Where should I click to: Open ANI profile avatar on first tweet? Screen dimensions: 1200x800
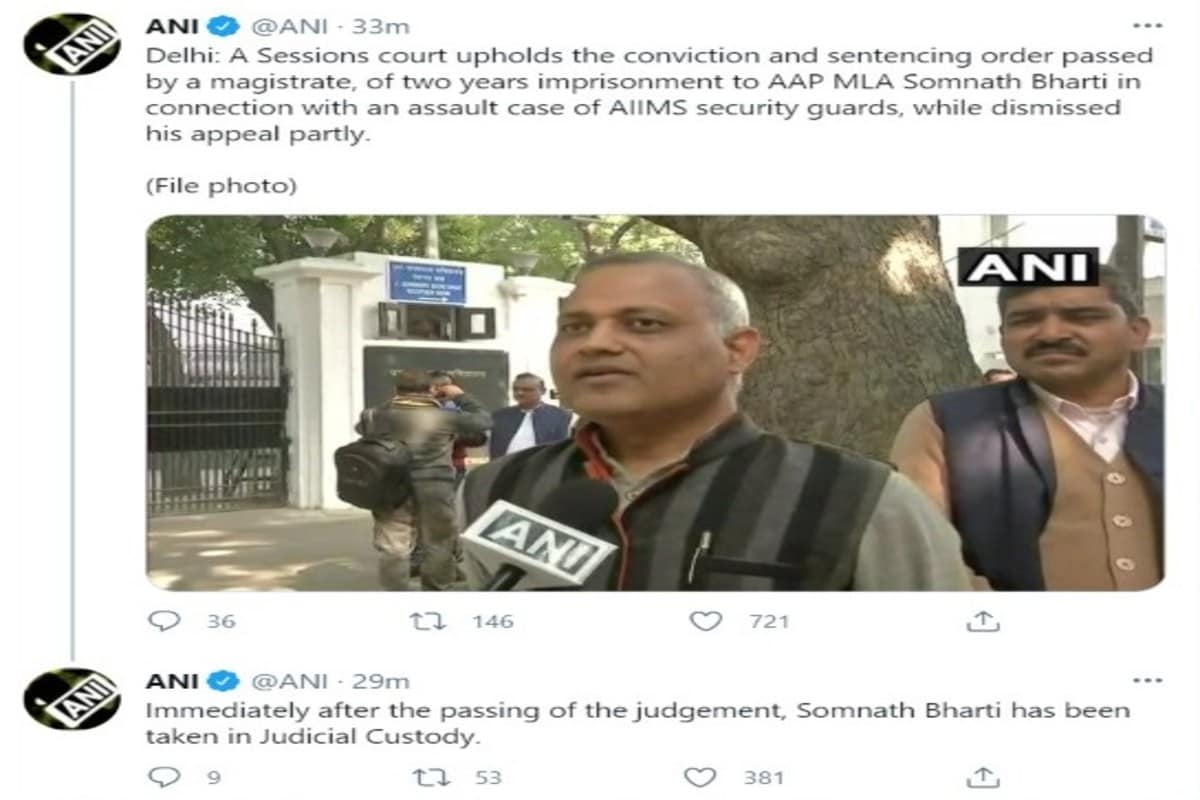tap(72, 44)
